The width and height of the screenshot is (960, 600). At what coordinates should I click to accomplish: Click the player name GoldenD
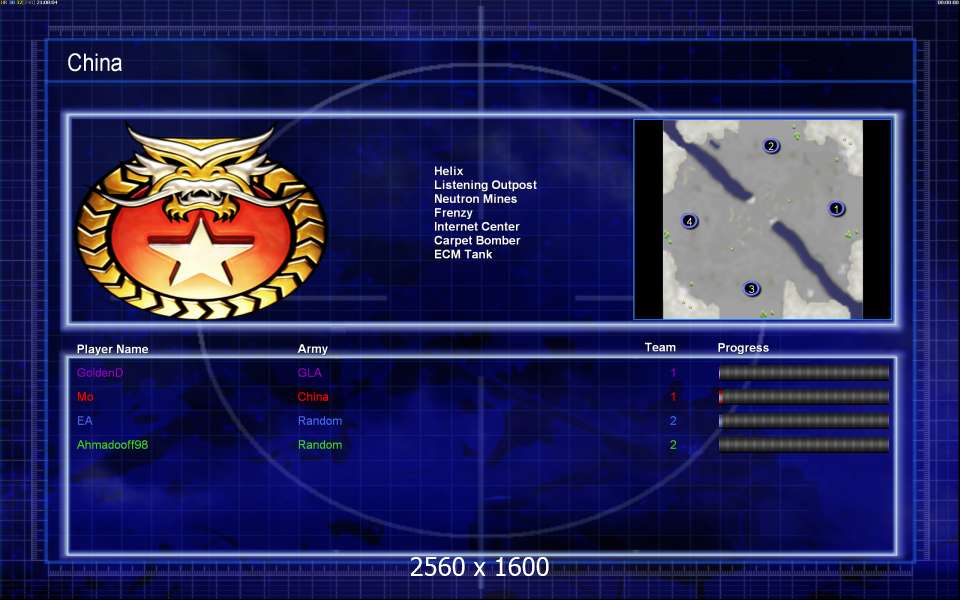tap(100, 372)
